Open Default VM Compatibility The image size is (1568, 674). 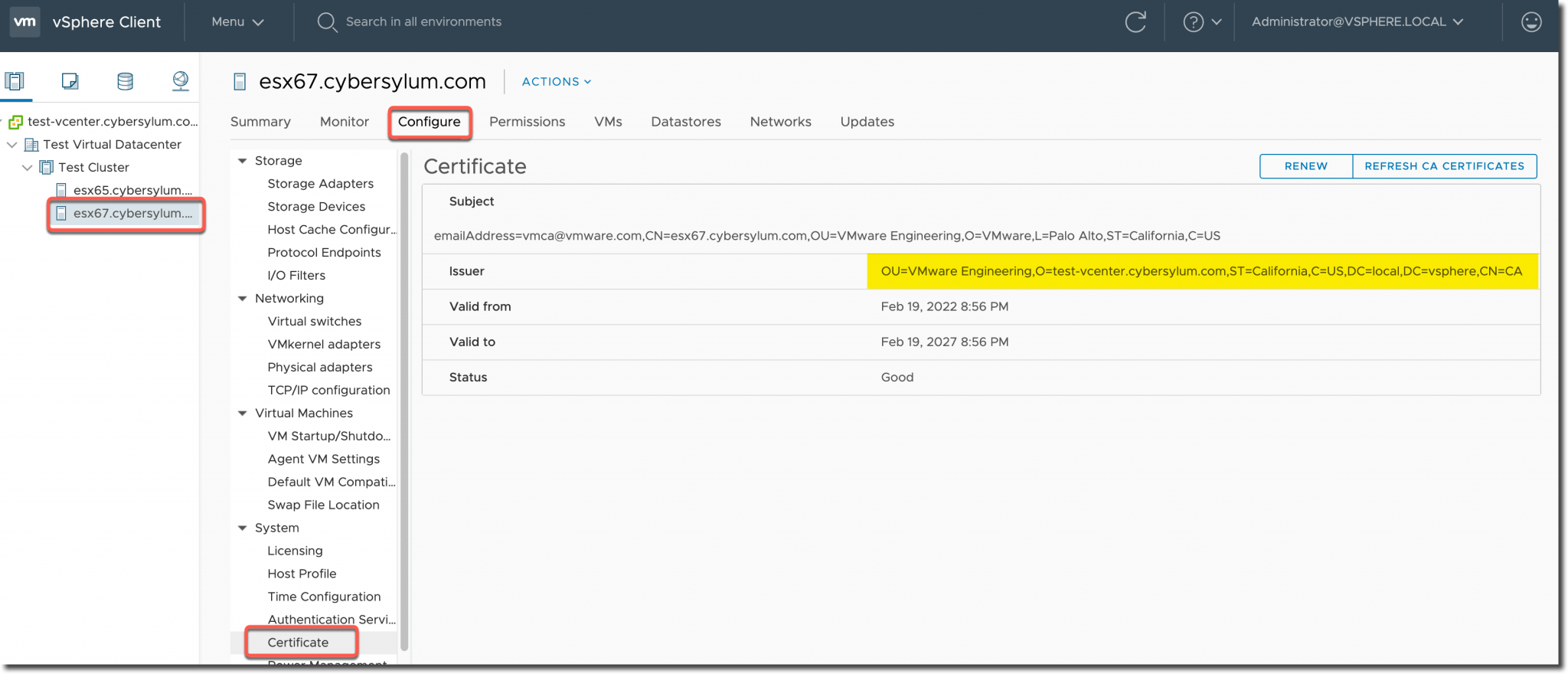pos(332,483)
